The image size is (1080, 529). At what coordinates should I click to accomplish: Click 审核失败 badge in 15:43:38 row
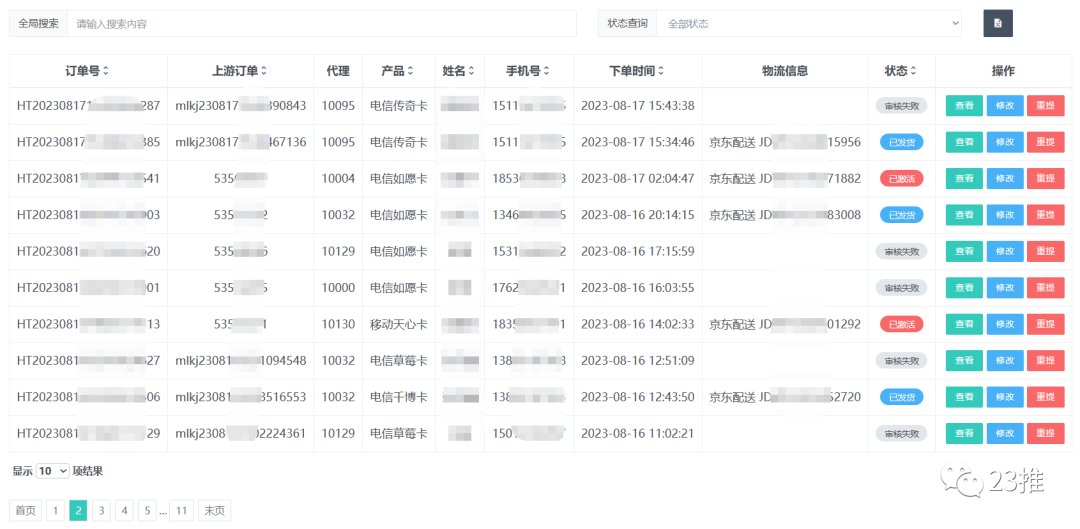902,106
